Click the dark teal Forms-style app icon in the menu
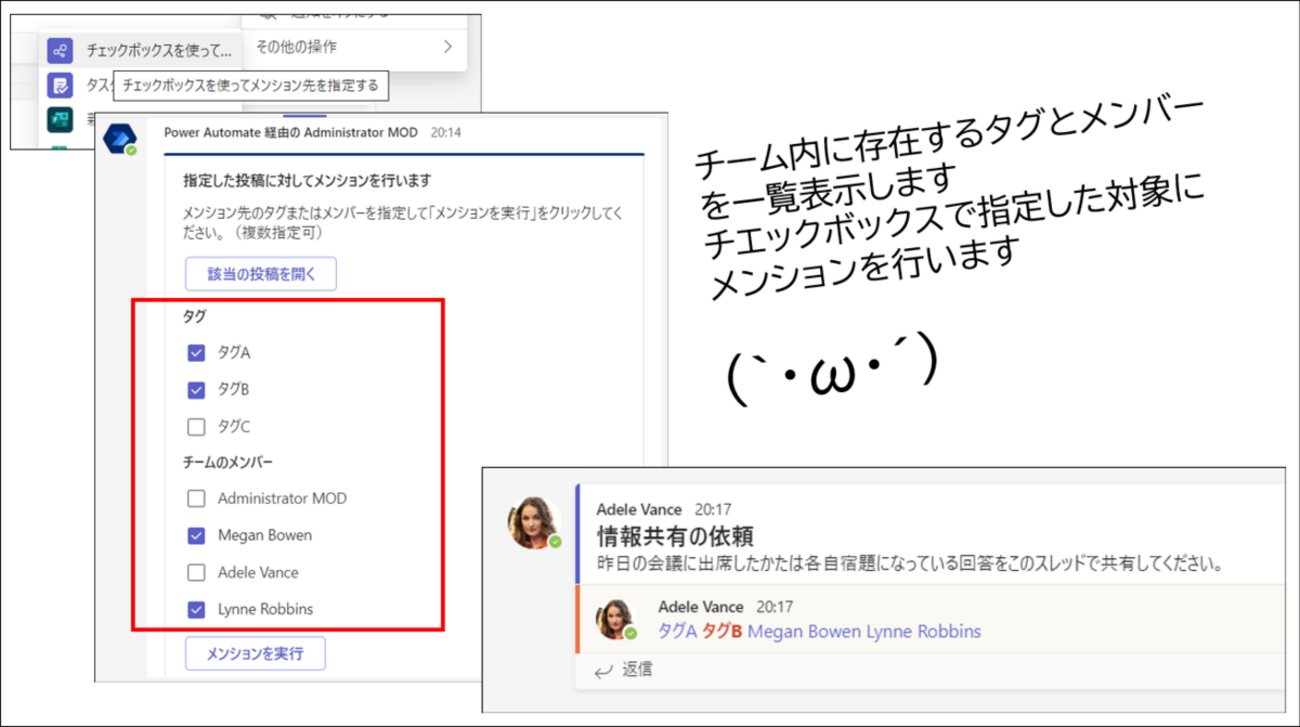 [60, 120]
